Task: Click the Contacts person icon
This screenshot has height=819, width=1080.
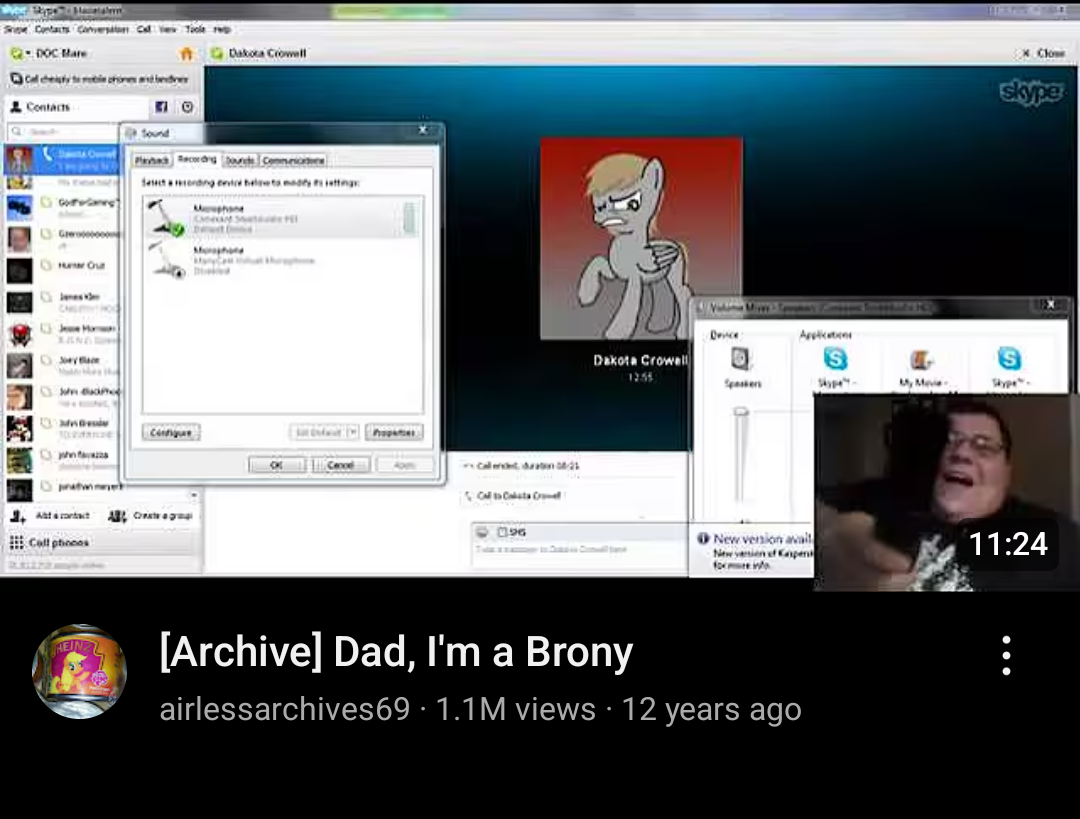Action: click(16, 107)
